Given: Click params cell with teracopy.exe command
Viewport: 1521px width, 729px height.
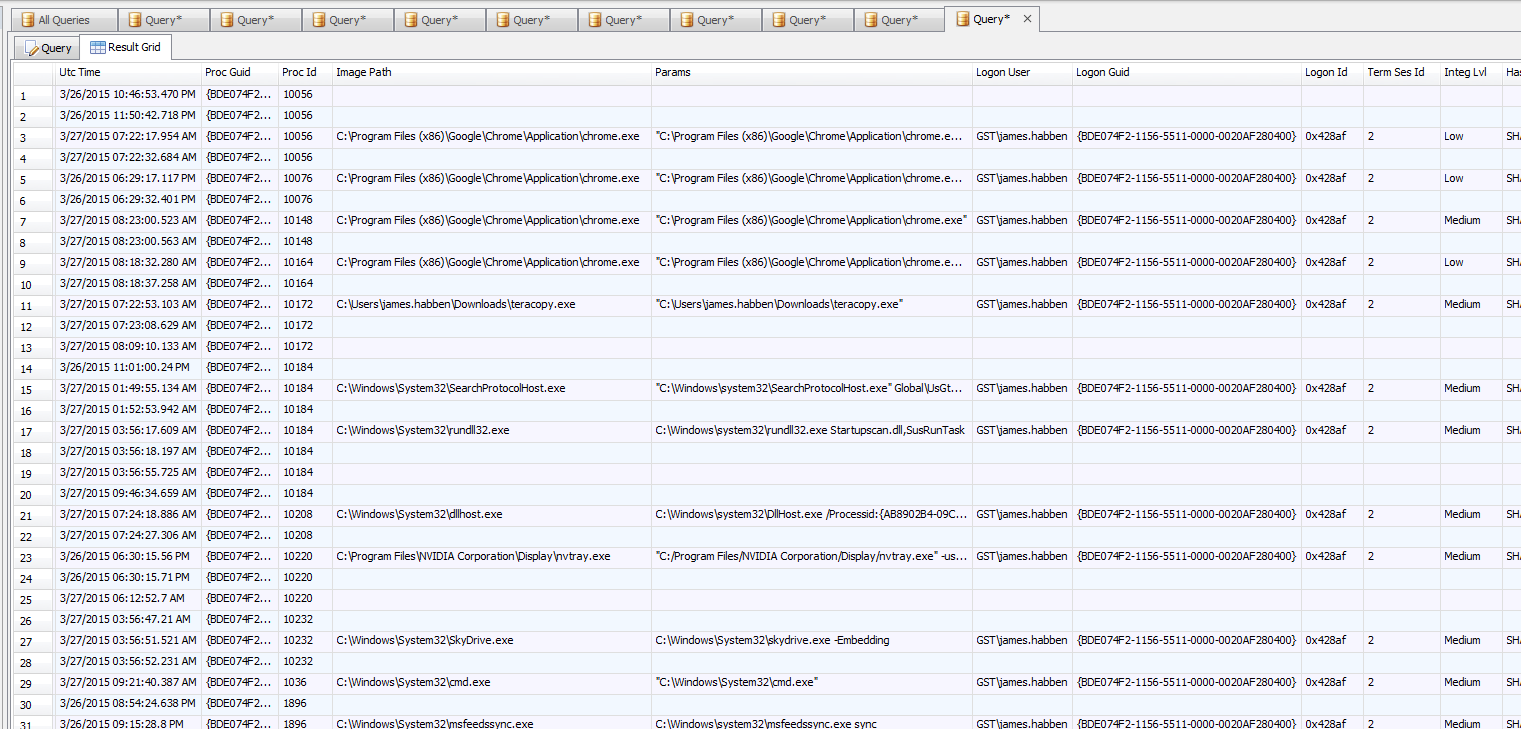Looking at the screenshot, I should pyautogui.click(x=812, y=304).
